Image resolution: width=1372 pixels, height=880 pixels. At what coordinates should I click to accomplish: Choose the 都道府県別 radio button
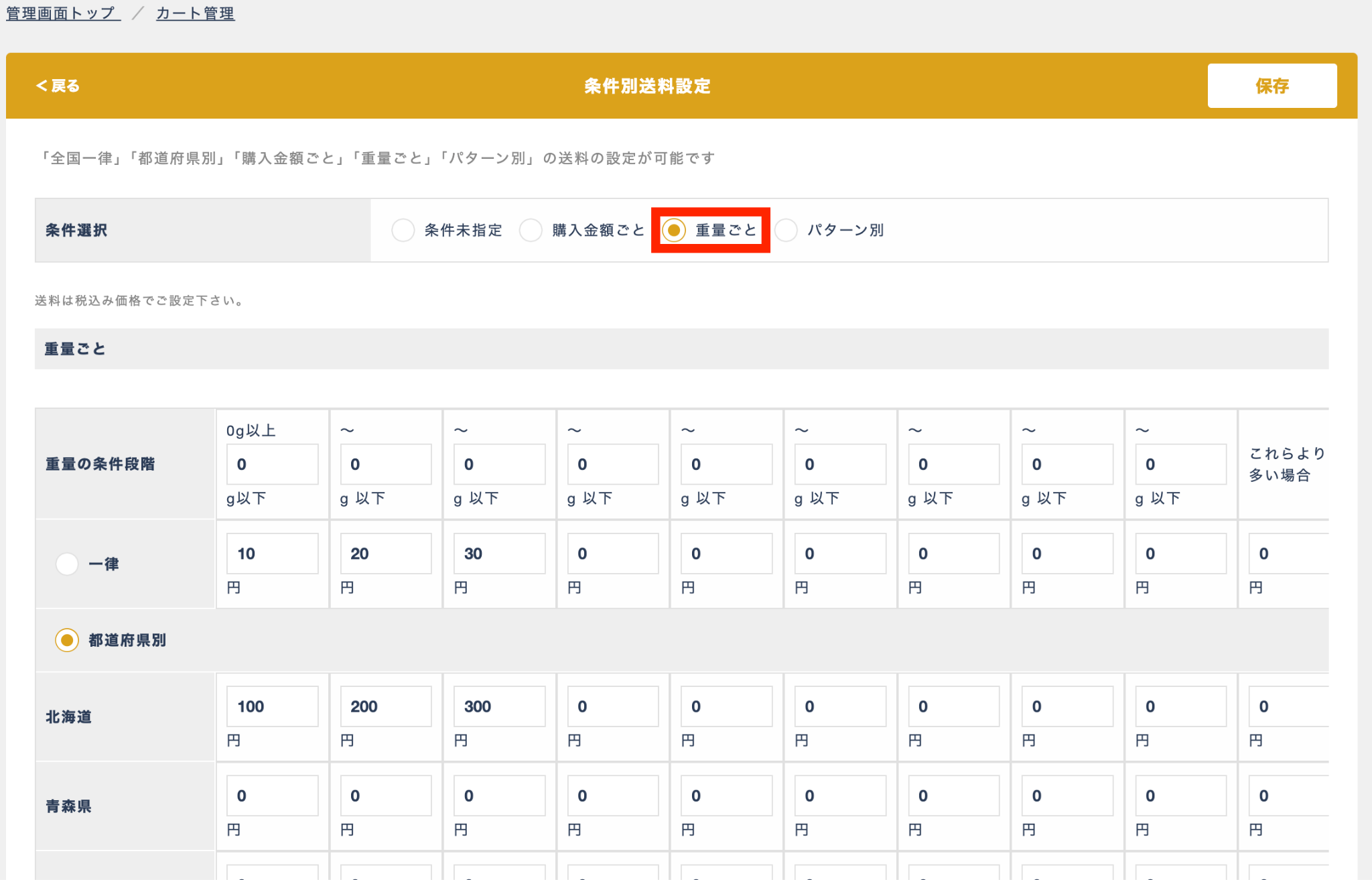tap(67, 640)
